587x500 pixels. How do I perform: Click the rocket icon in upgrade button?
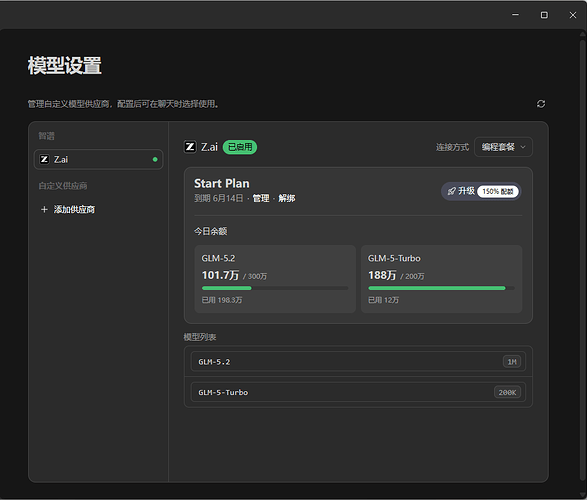coord(451,191)
